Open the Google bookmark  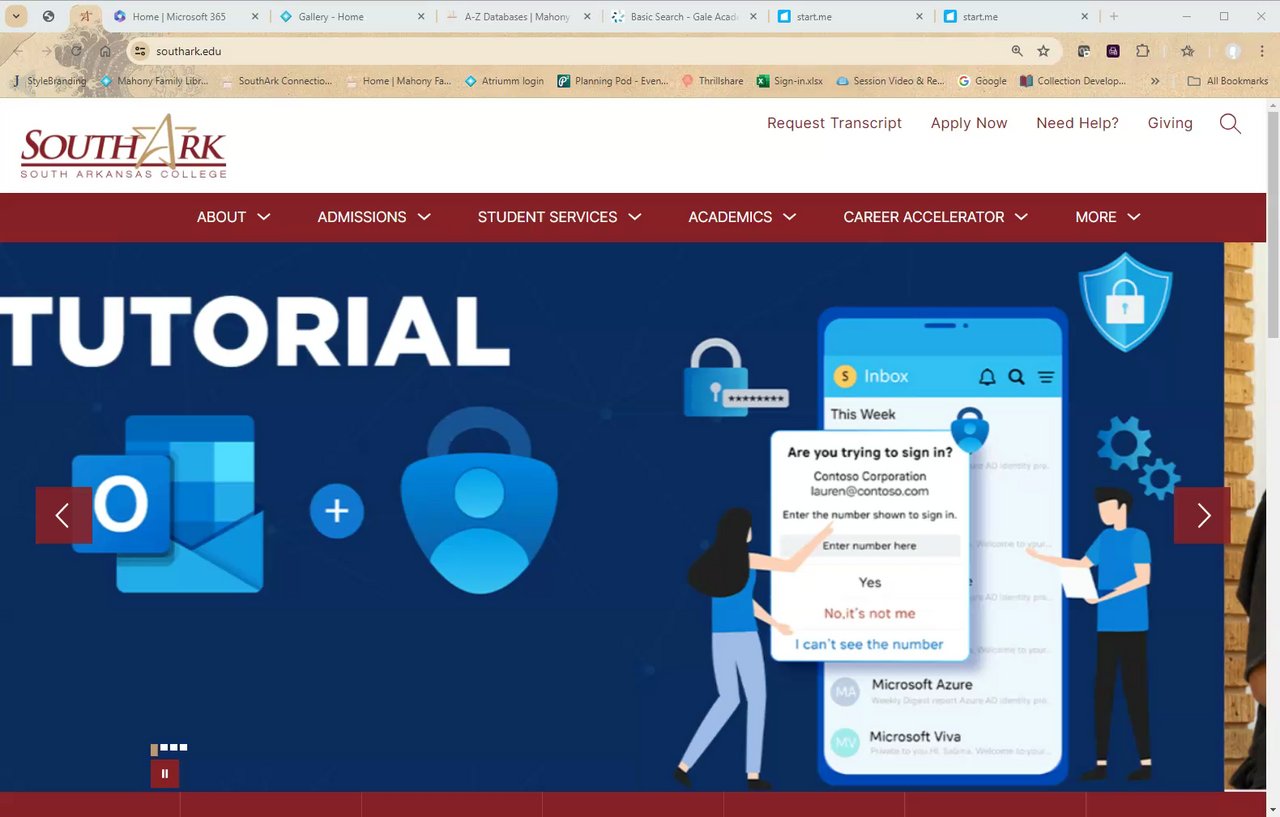click(982, 81)
